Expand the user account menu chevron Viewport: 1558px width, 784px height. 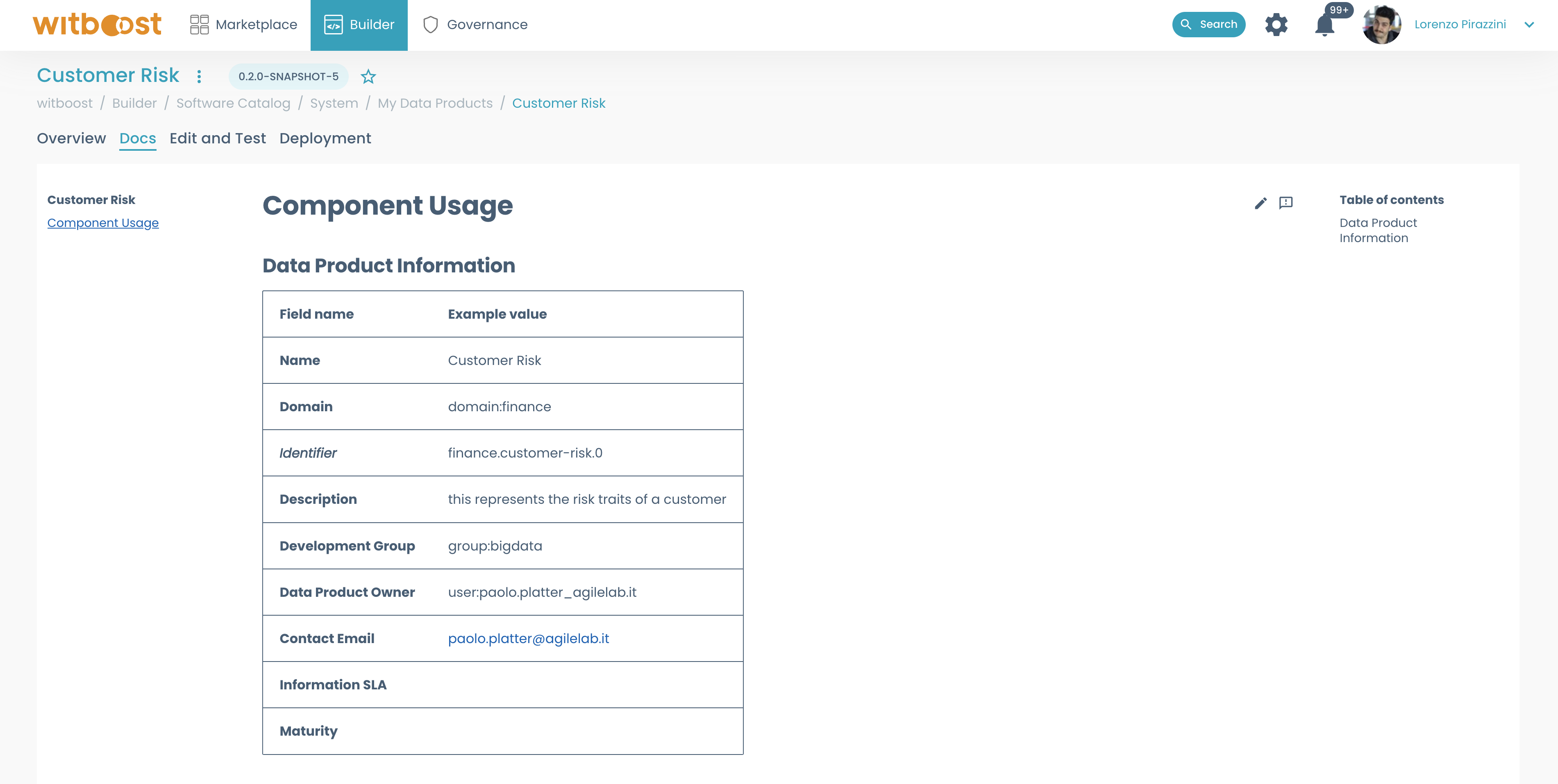[x=1530, y=25]
